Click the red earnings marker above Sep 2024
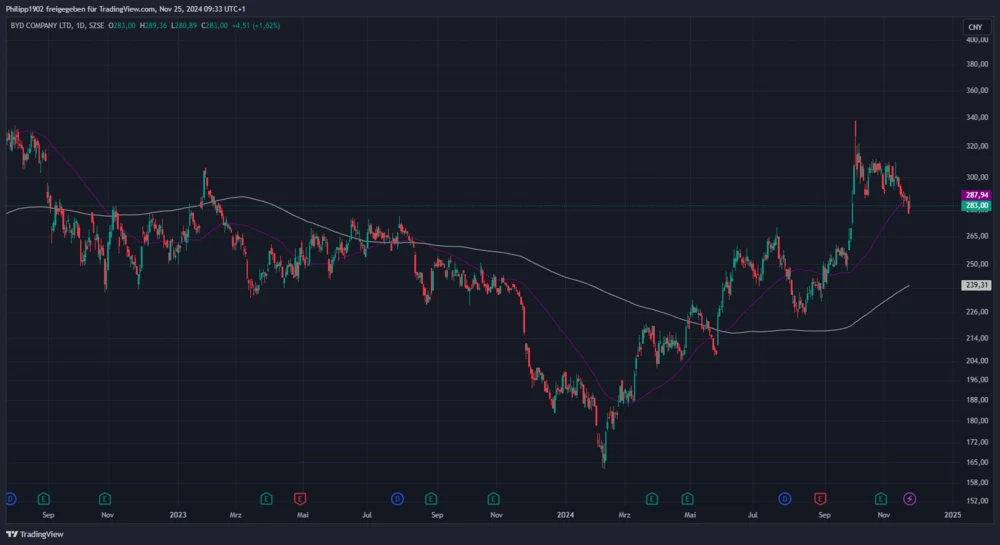Image resolution: width=1000 pixels, height=545 pixels. click(820, 497)
